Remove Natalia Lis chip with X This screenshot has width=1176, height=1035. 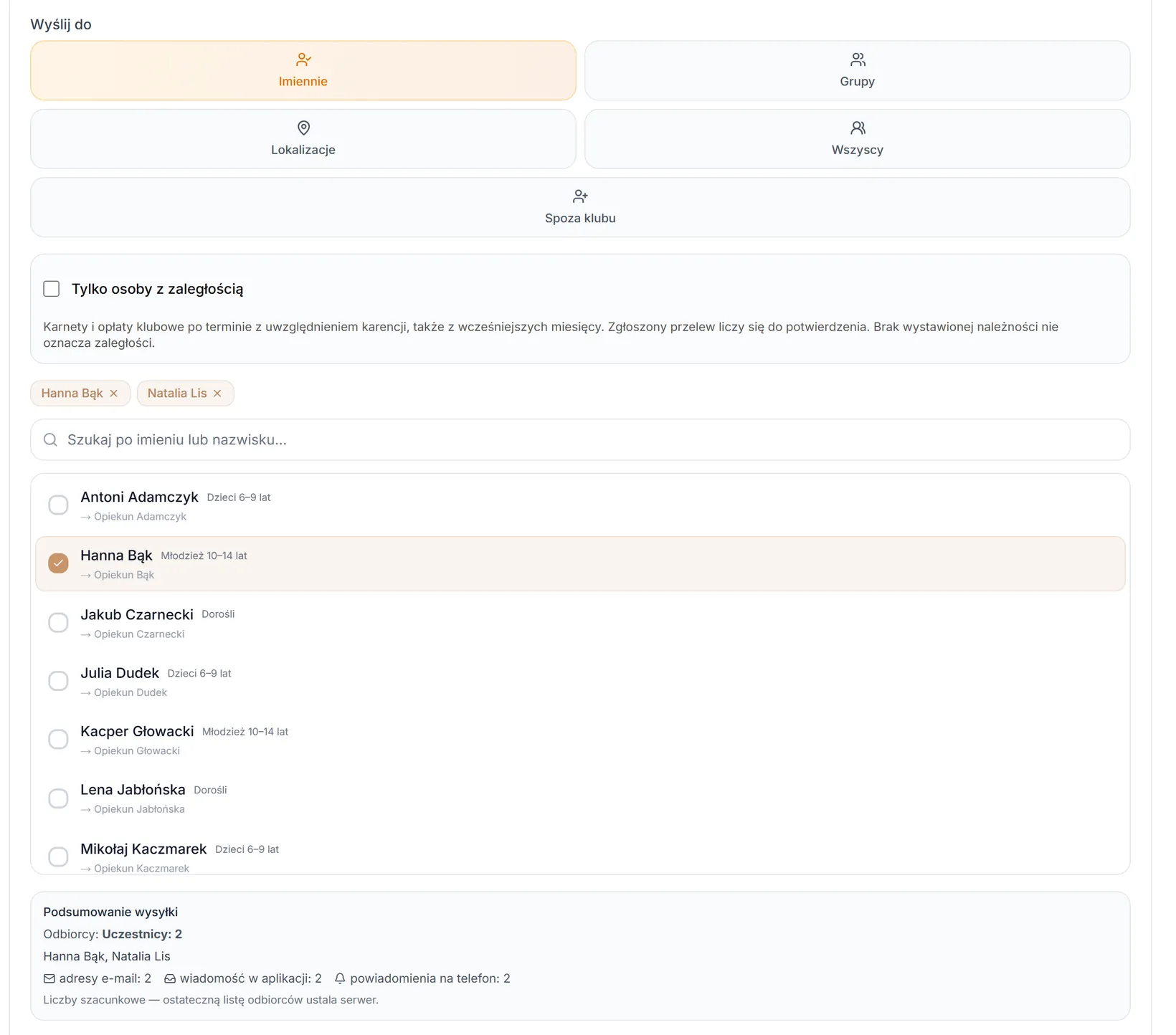tap(217, 394)
